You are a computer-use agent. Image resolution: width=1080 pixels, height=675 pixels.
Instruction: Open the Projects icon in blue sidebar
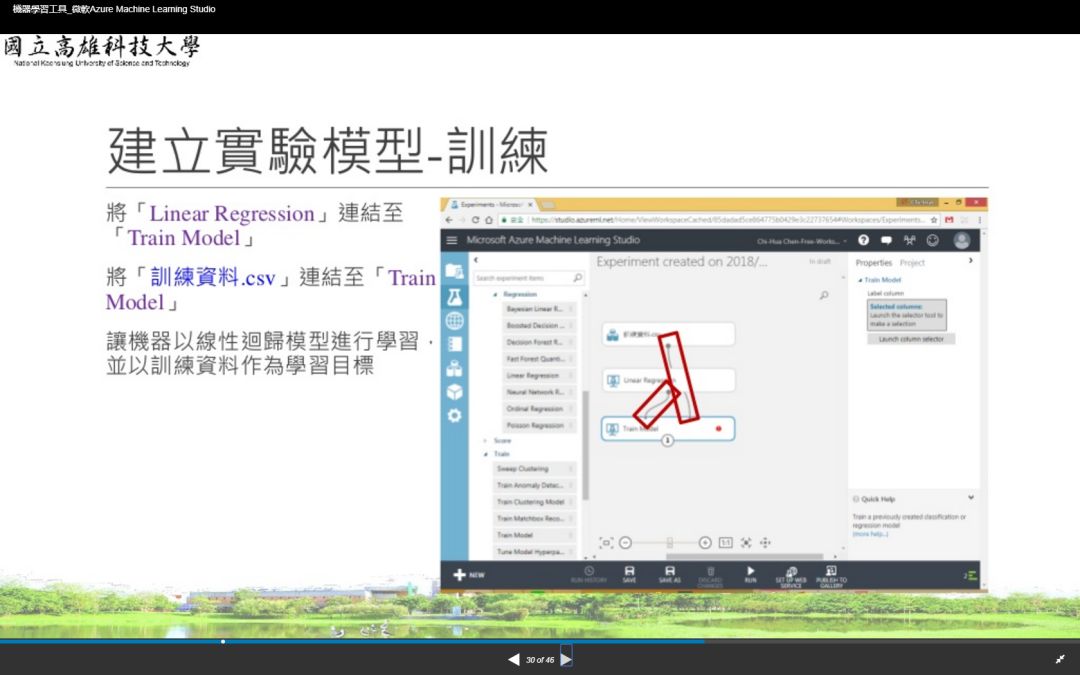[x=455, y=271]
